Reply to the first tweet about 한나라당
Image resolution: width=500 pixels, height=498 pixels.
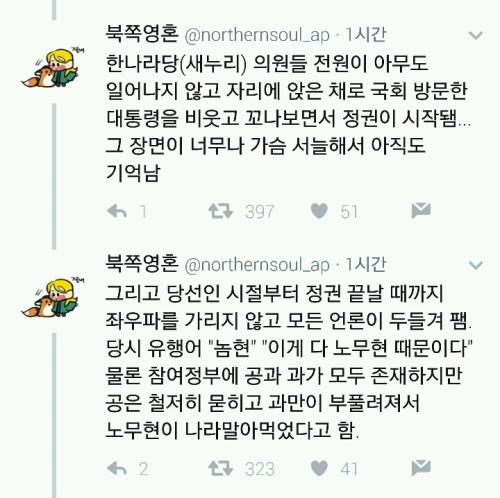point(117,211)
